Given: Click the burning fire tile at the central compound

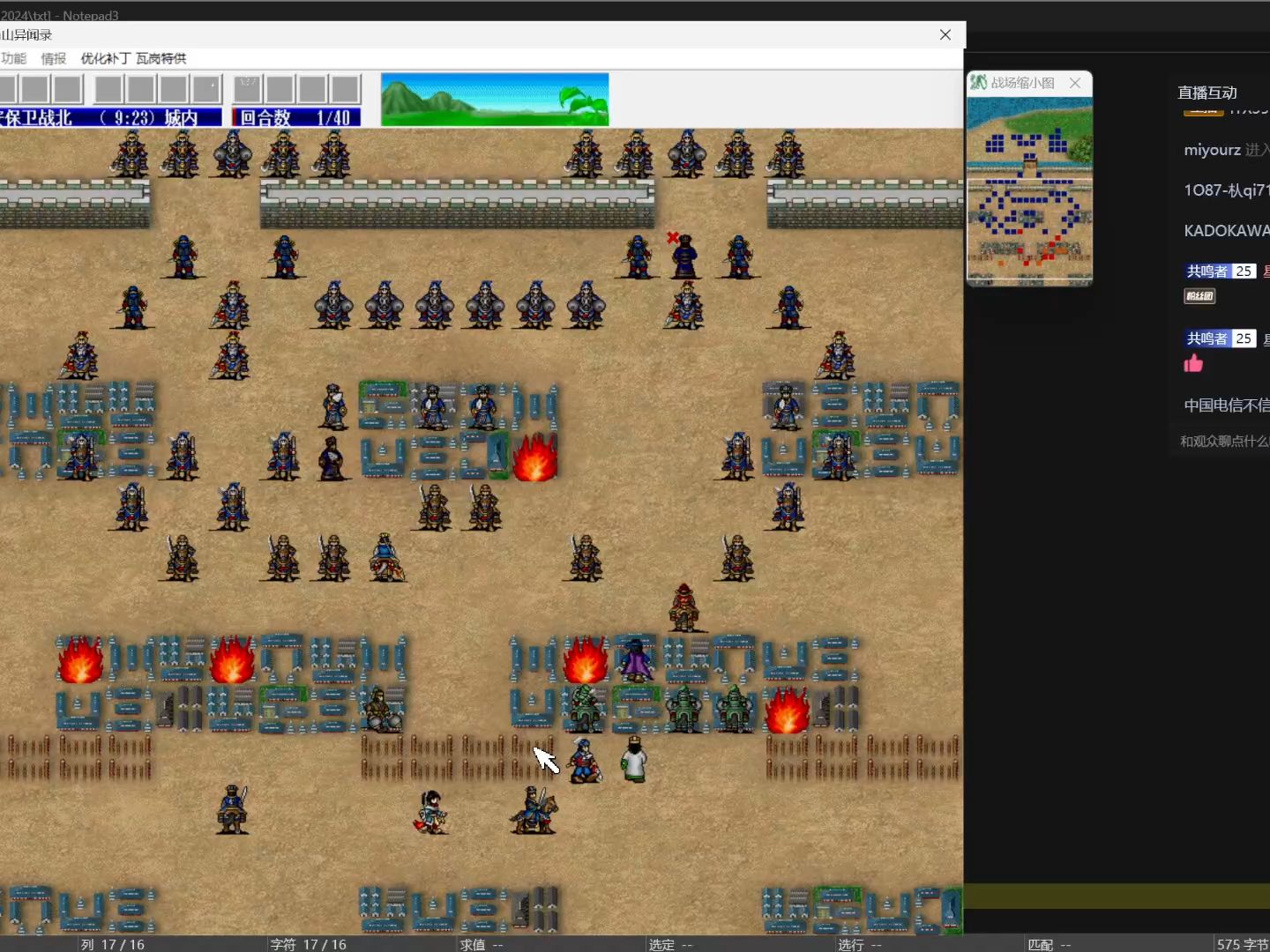Looking at the screenshot, I should [534, 457].
